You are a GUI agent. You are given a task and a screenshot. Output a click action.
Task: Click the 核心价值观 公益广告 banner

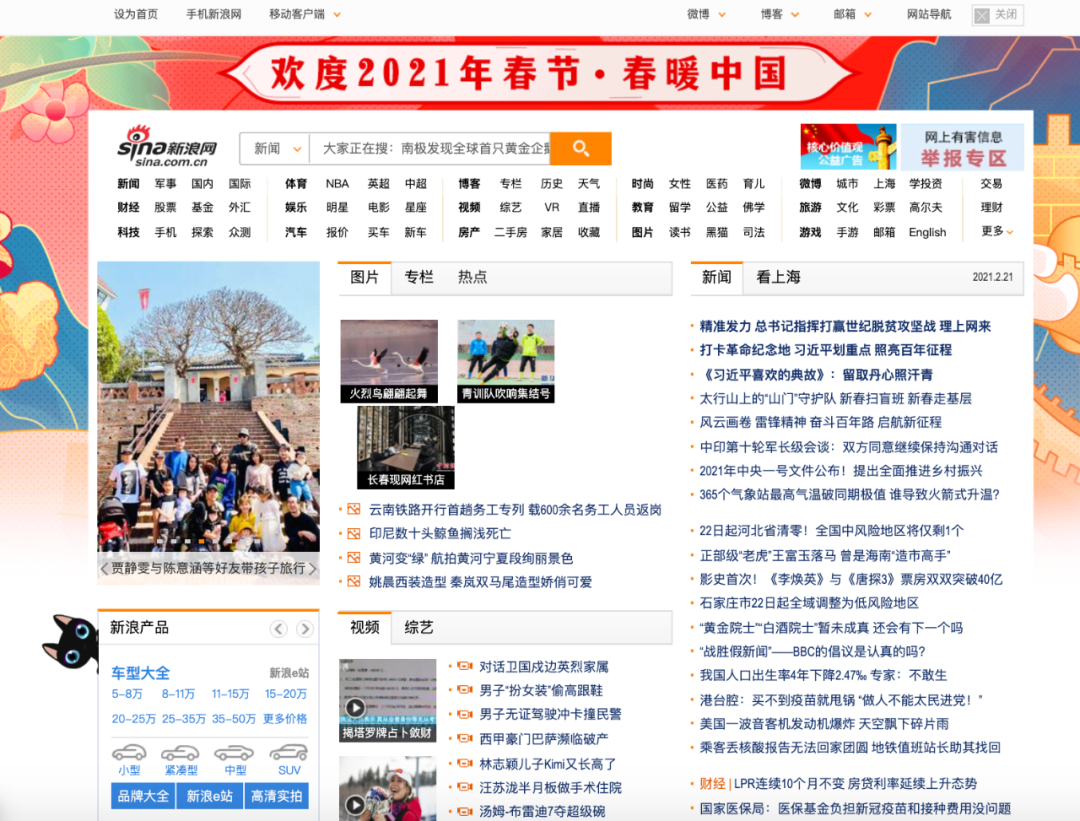[848, 147]
